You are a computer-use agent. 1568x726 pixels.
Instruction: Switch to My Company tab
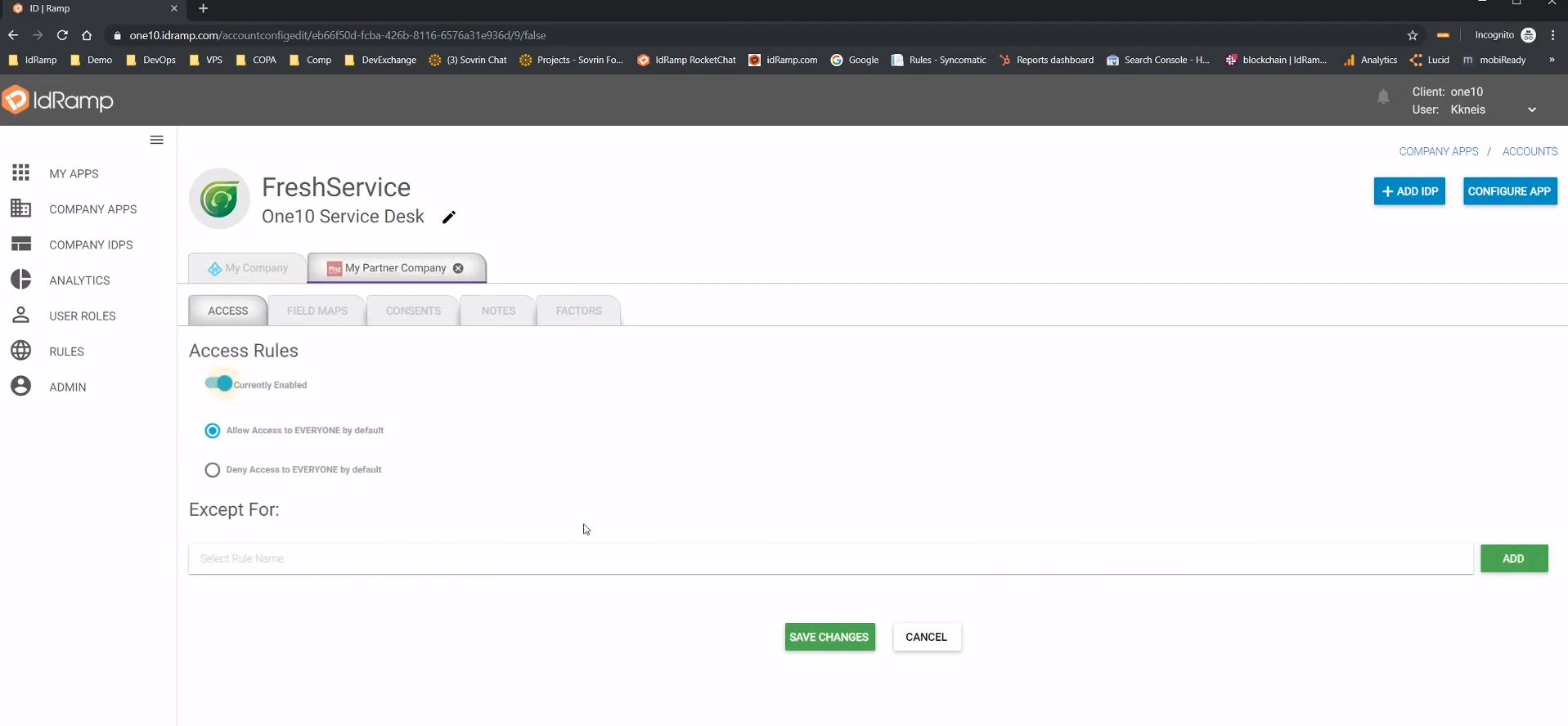point(248,268)
